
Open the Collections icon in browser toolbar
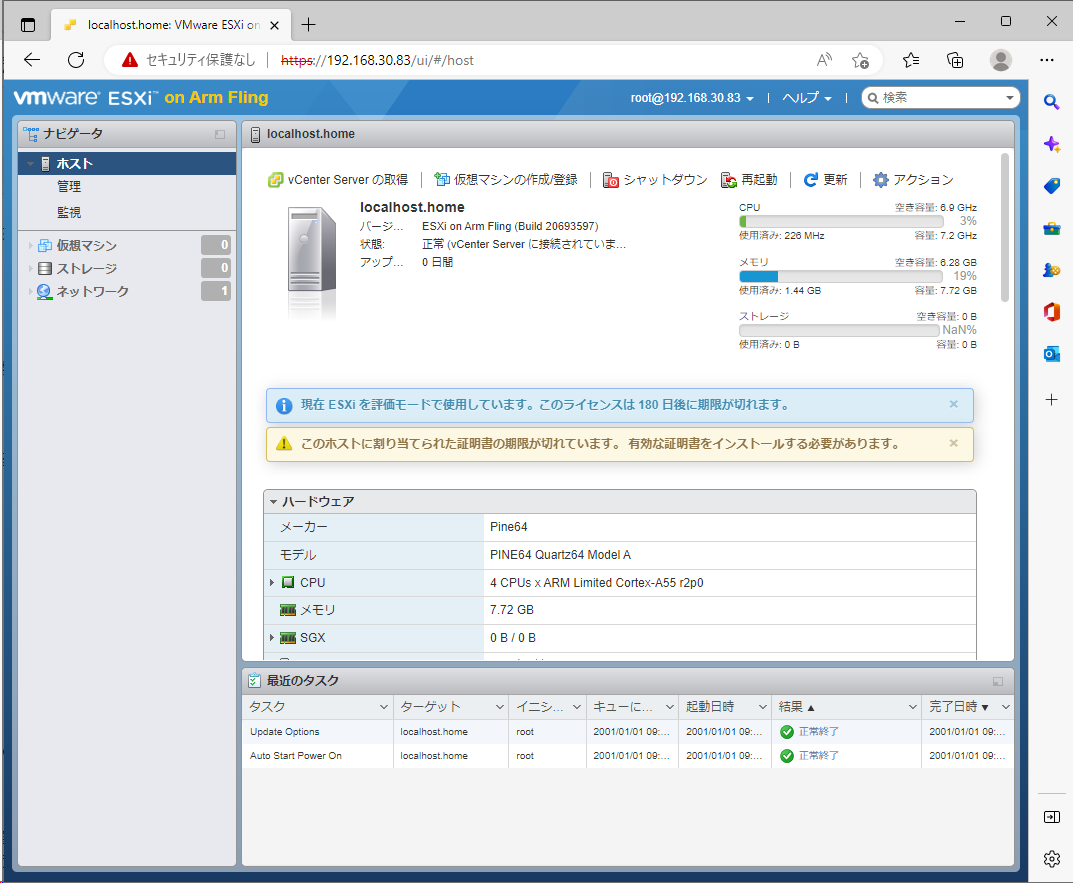point(955,60)
